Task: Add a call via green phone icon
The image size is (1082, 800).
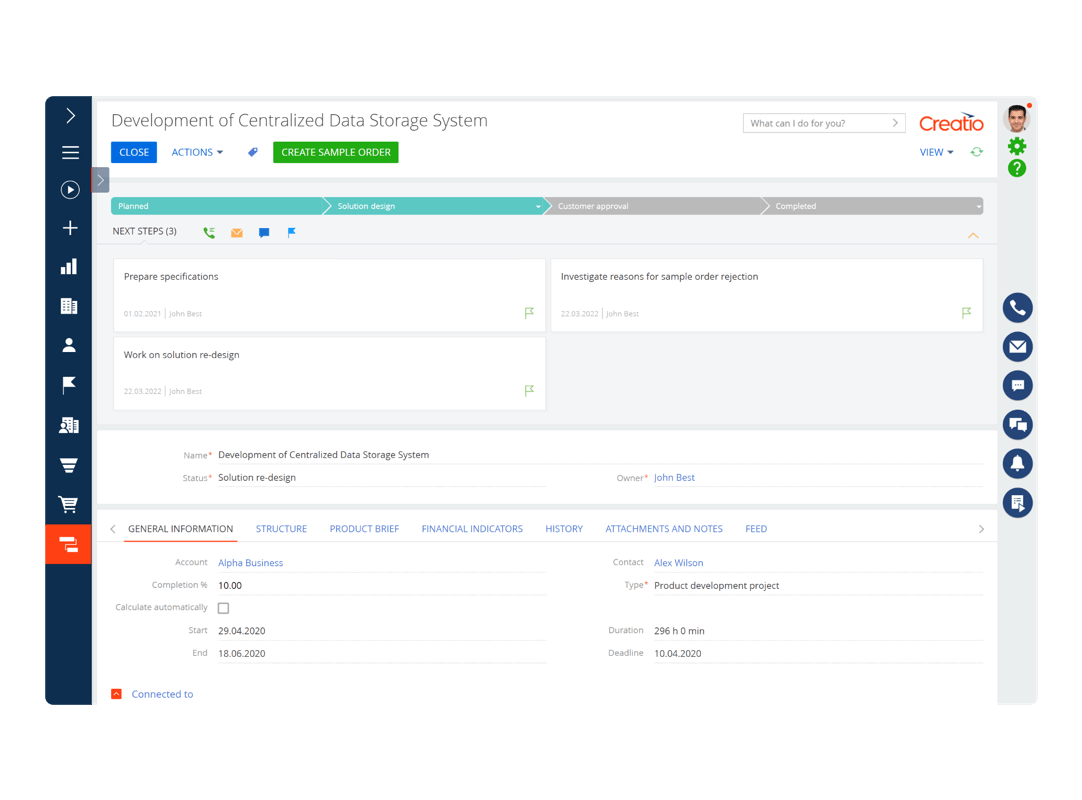Action: pos(209,233)
